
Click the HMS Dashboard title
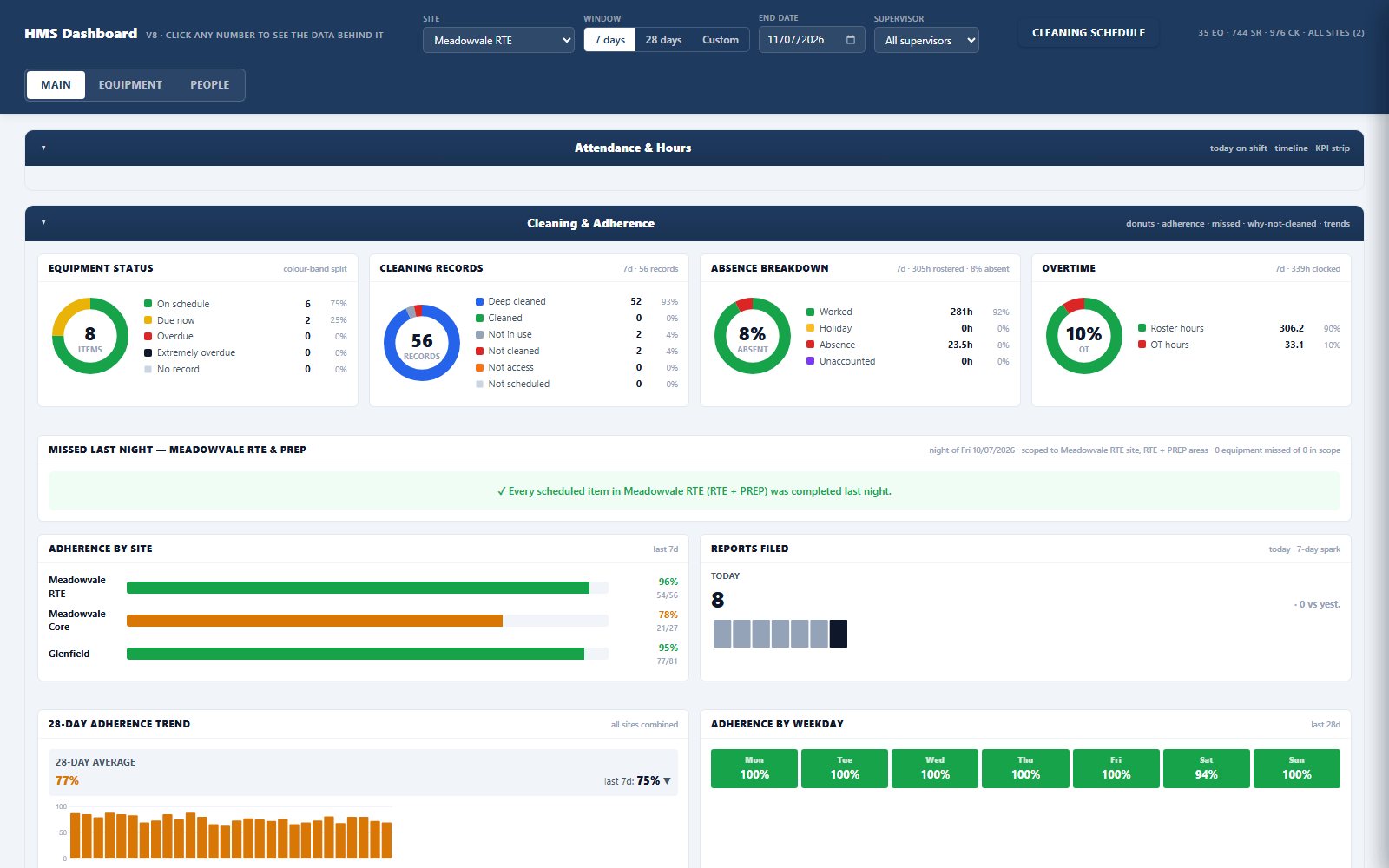pyautogui.click(x=81, y=33)
